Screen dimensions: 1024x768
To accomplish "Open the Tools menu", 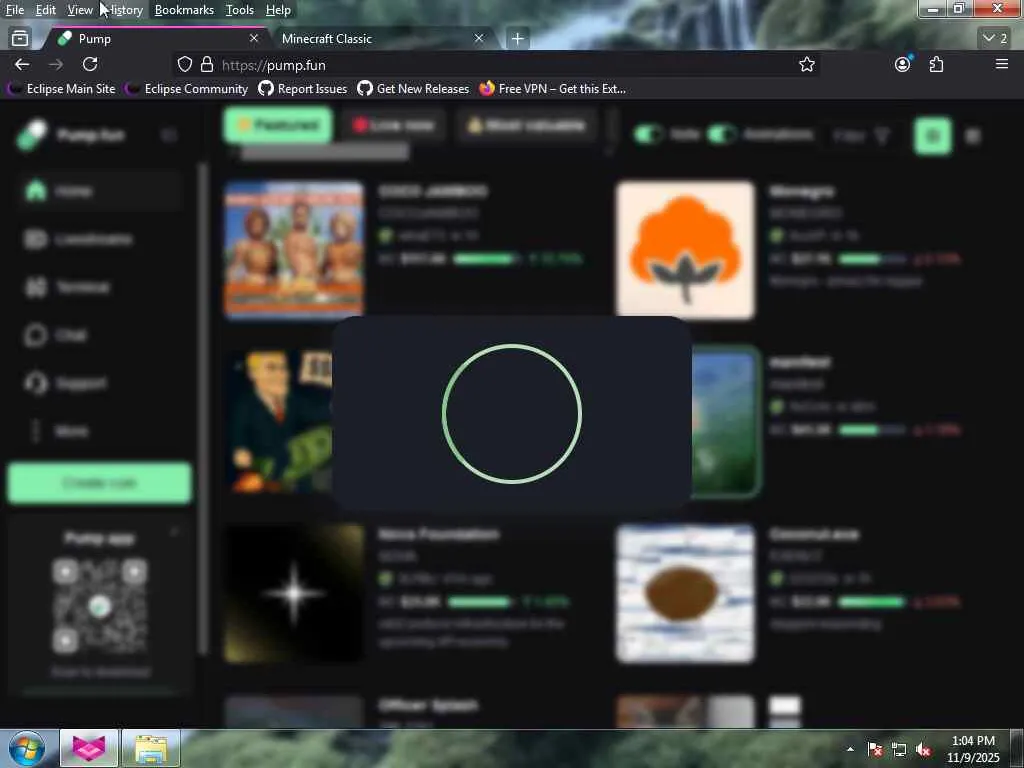I will click(x=240, y=10).
